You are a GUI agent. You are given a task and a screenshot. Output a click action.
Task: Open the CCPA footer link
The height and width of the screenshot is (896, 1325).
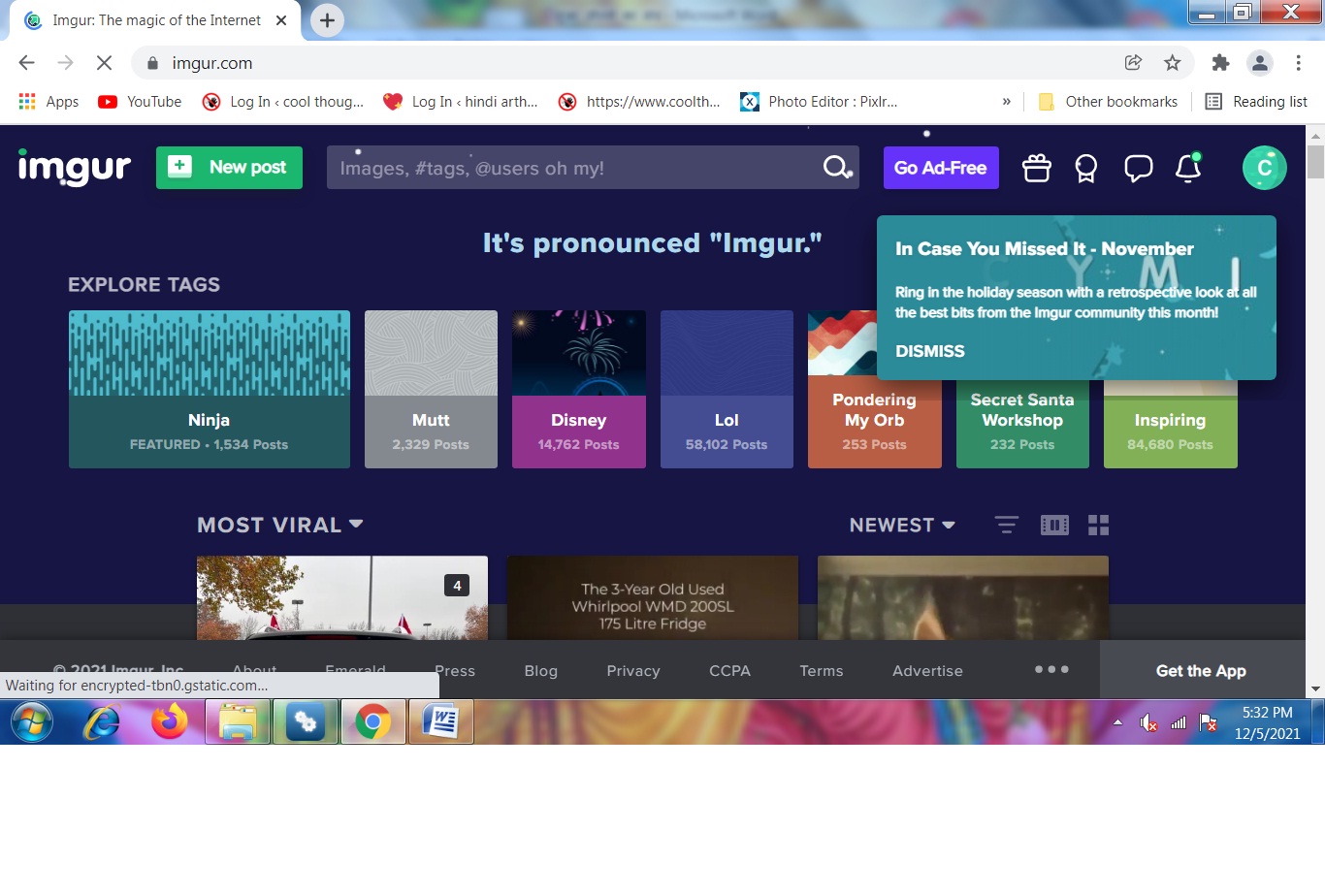coord(729,670)
